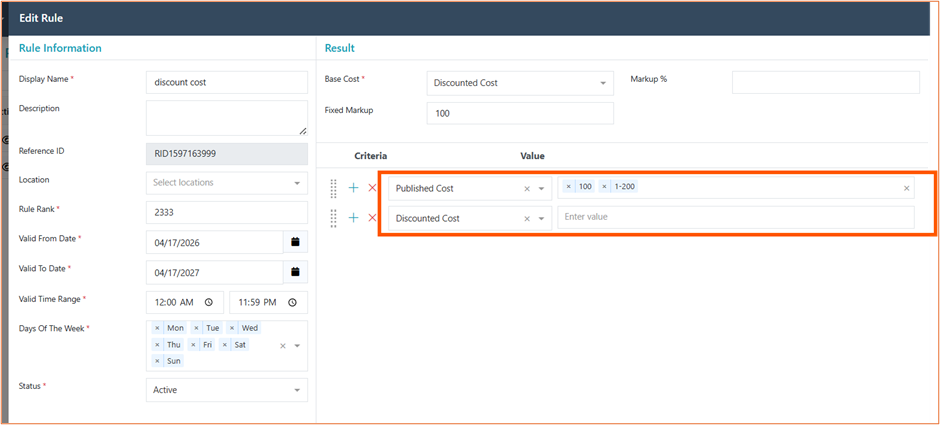
Task: Clear all Published Cost values
Action: point(906,189)
